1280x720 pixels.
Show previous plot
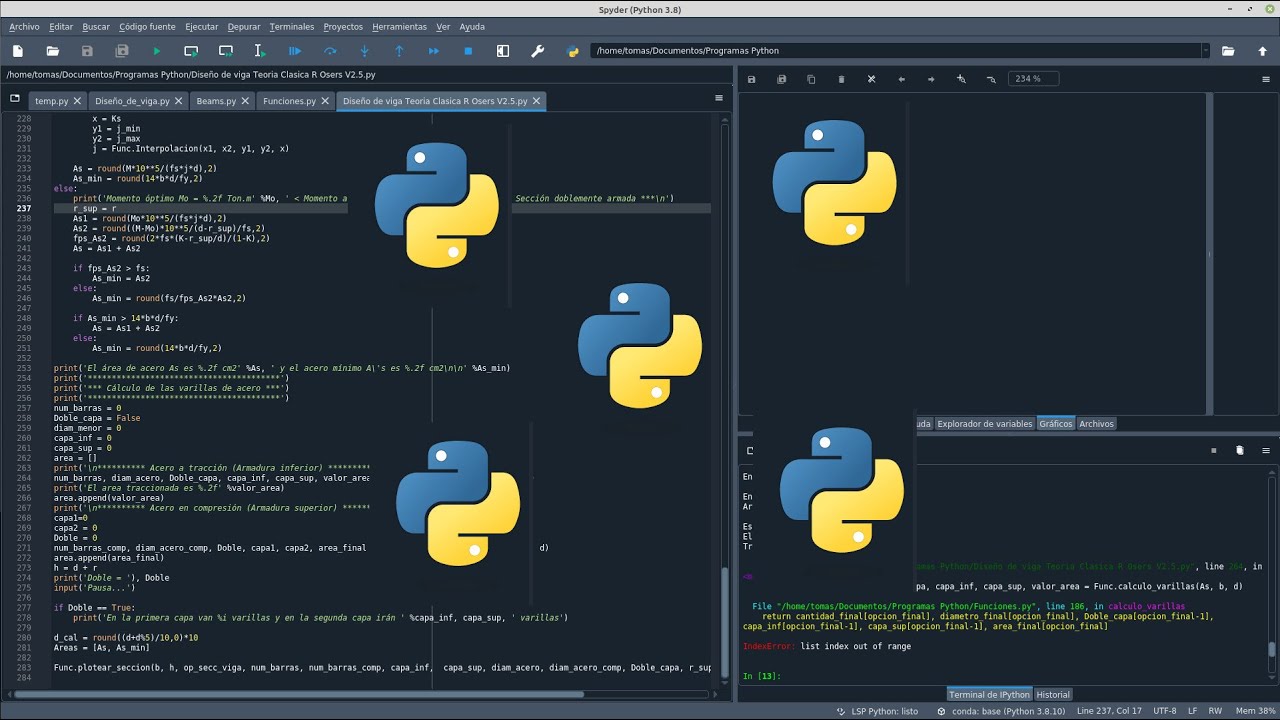point(901,79)
